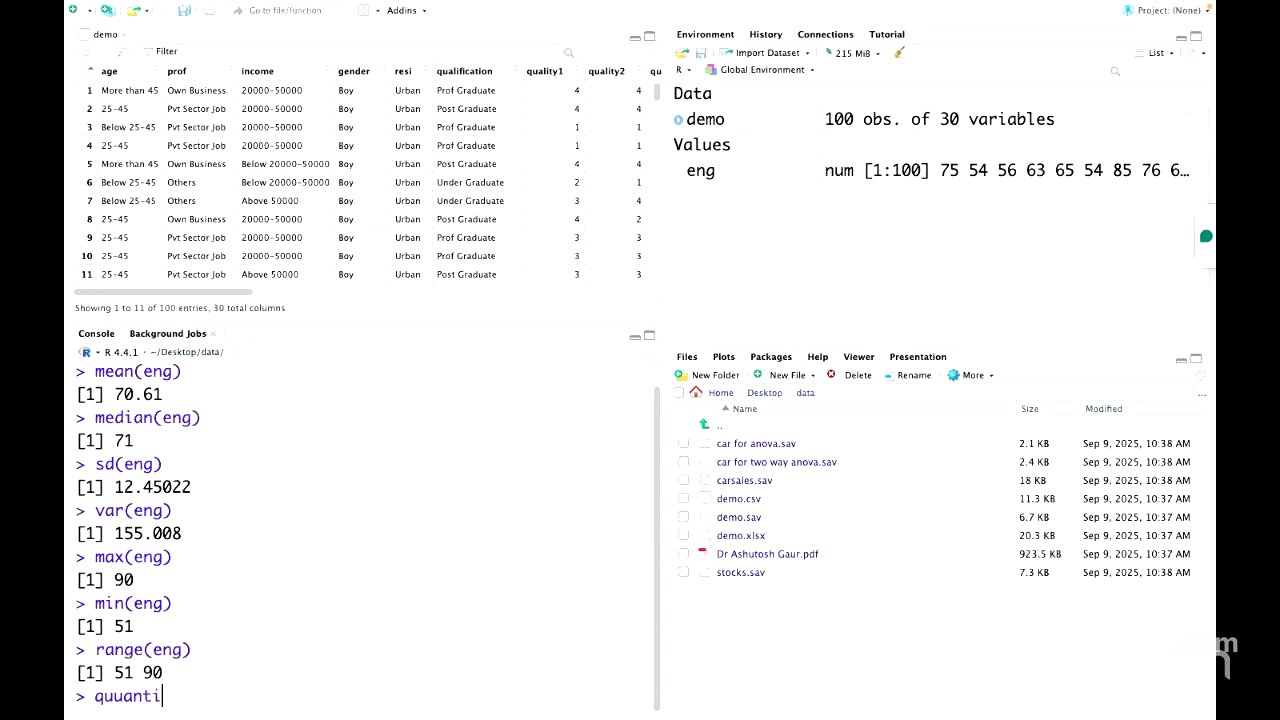Image resolution: width=1280 pixels, height=720 pixels.
Task: Tick the checkbox for demo.xlsx
Action: [x=683, y=535]
